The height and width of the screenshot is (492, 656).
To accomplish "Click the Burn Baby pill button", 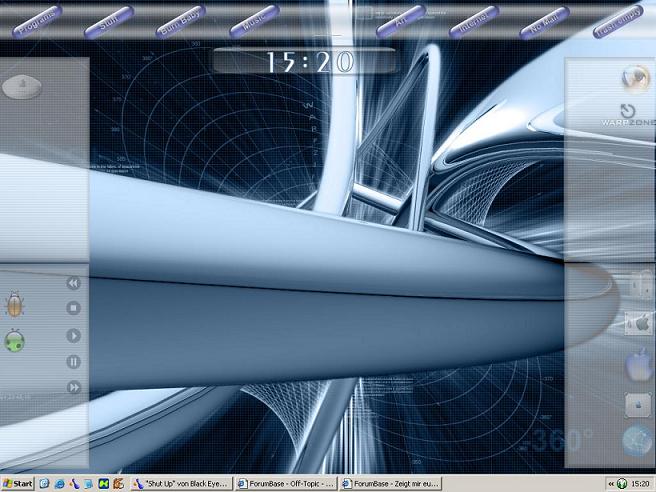I will pyautogui.click(x=181, y=22).
